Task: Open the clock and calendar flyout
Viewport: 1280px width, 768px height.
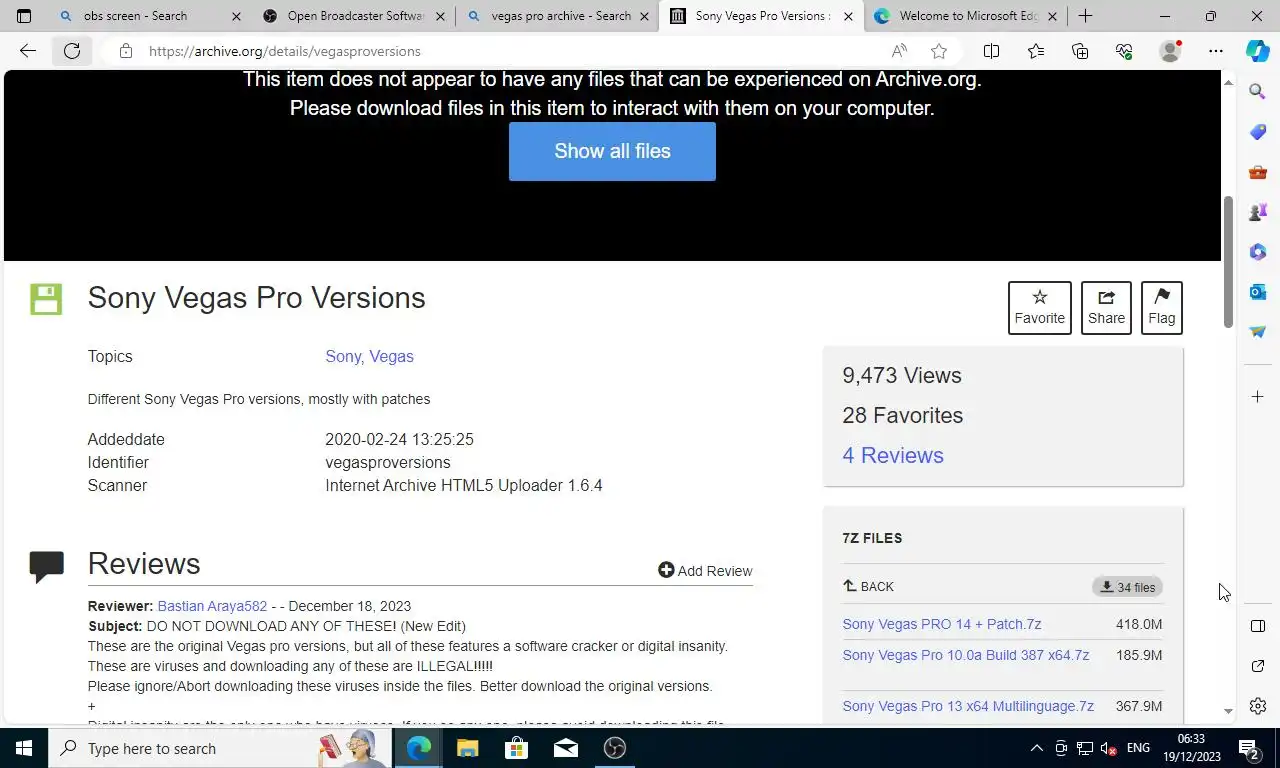Action: (x=1192, y=748)
